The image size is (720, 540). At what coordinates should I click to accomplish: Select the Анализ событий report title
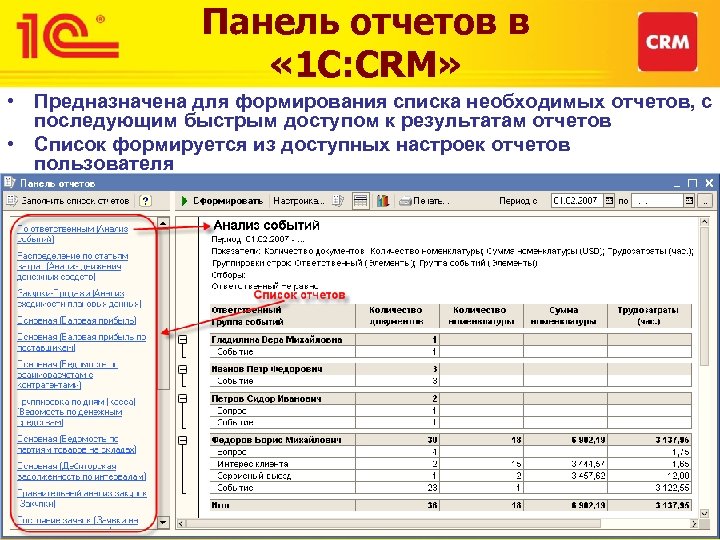tap(266, 225)
